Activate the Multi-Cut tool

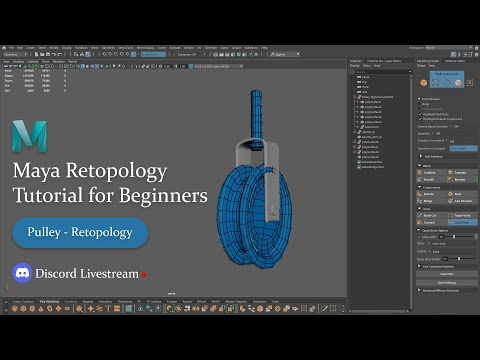tap(431, 215)
